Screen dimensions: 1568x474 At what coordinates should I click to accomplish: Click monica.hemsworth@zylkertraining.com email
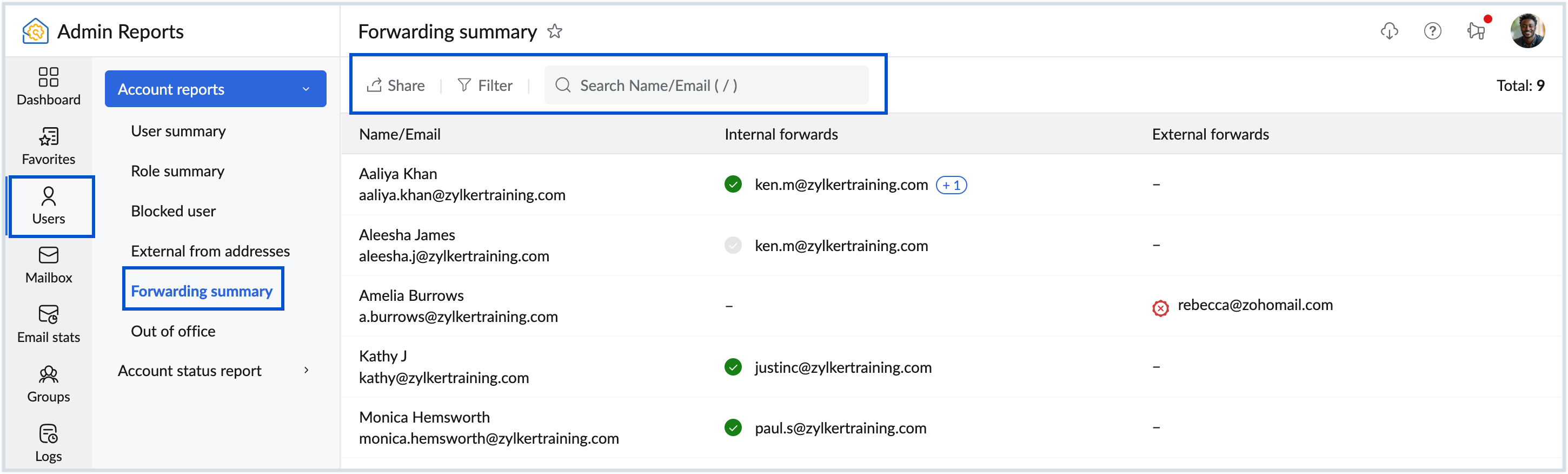point(489,439)
